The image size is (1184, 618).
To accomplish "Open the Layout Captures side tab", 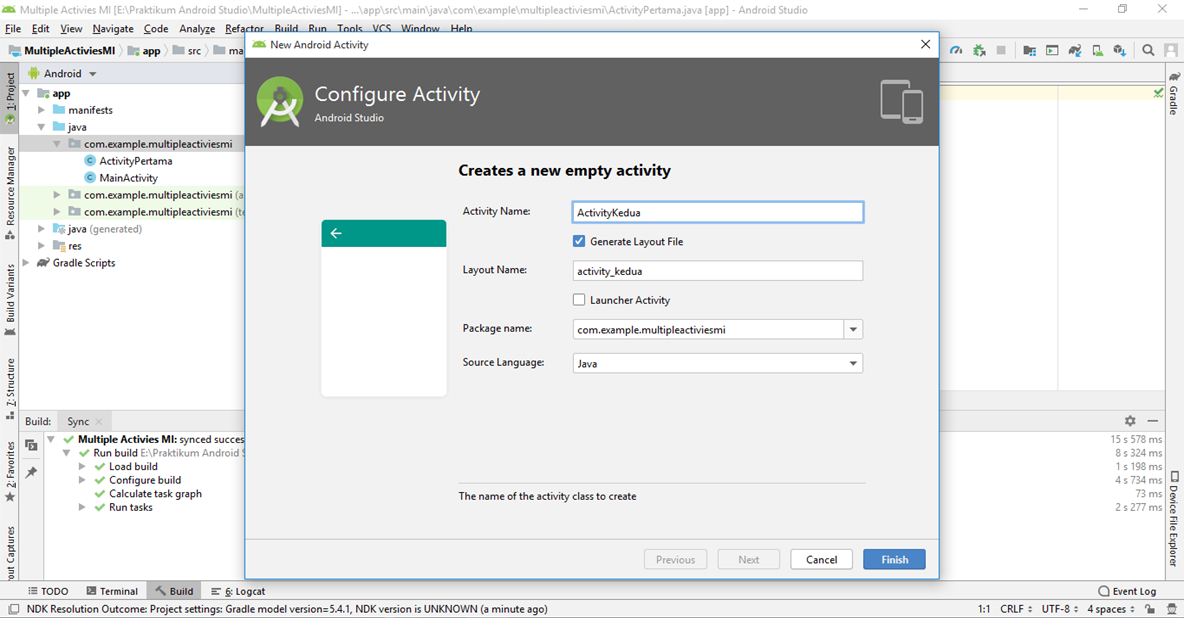I will [x=10, y=552].
